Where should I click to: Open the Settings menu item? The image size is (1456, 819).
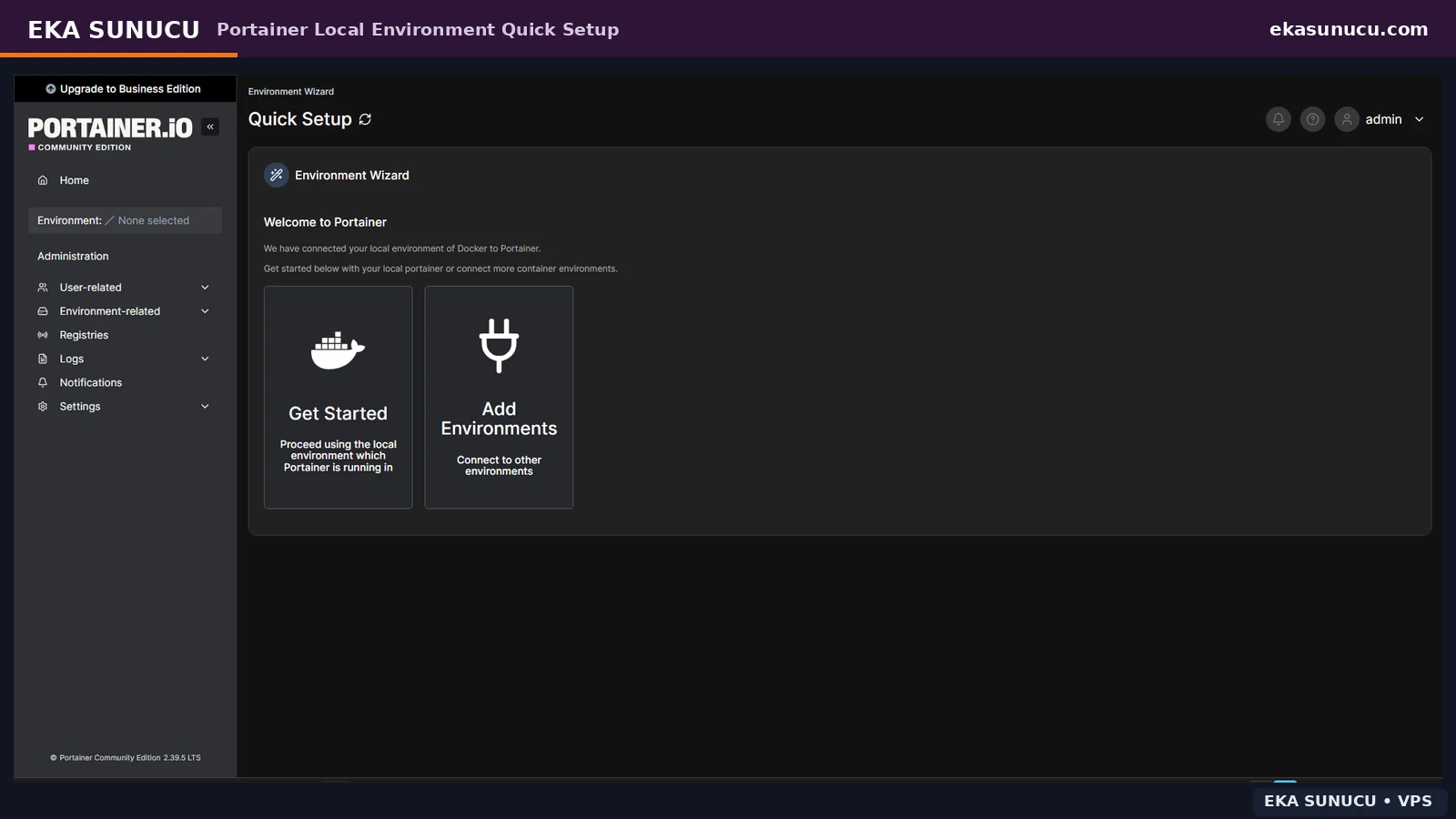125,407
